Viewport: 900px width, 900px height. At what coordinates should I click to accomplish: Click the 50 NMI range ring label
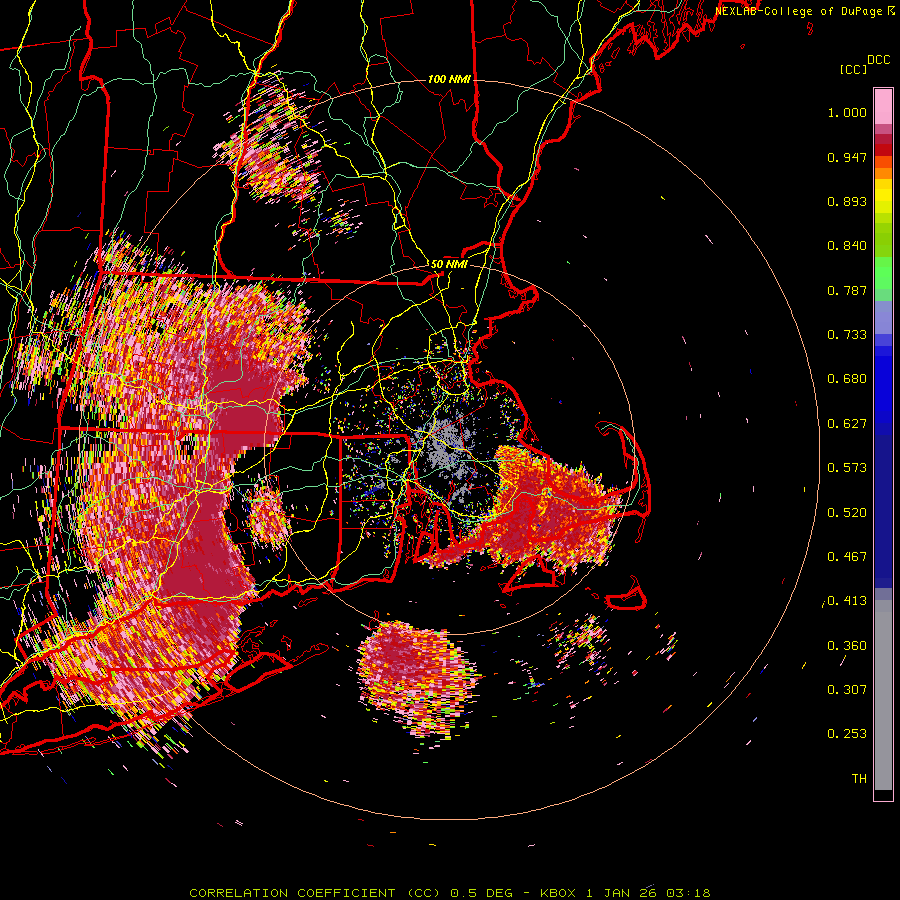click(x=449, y=264)
